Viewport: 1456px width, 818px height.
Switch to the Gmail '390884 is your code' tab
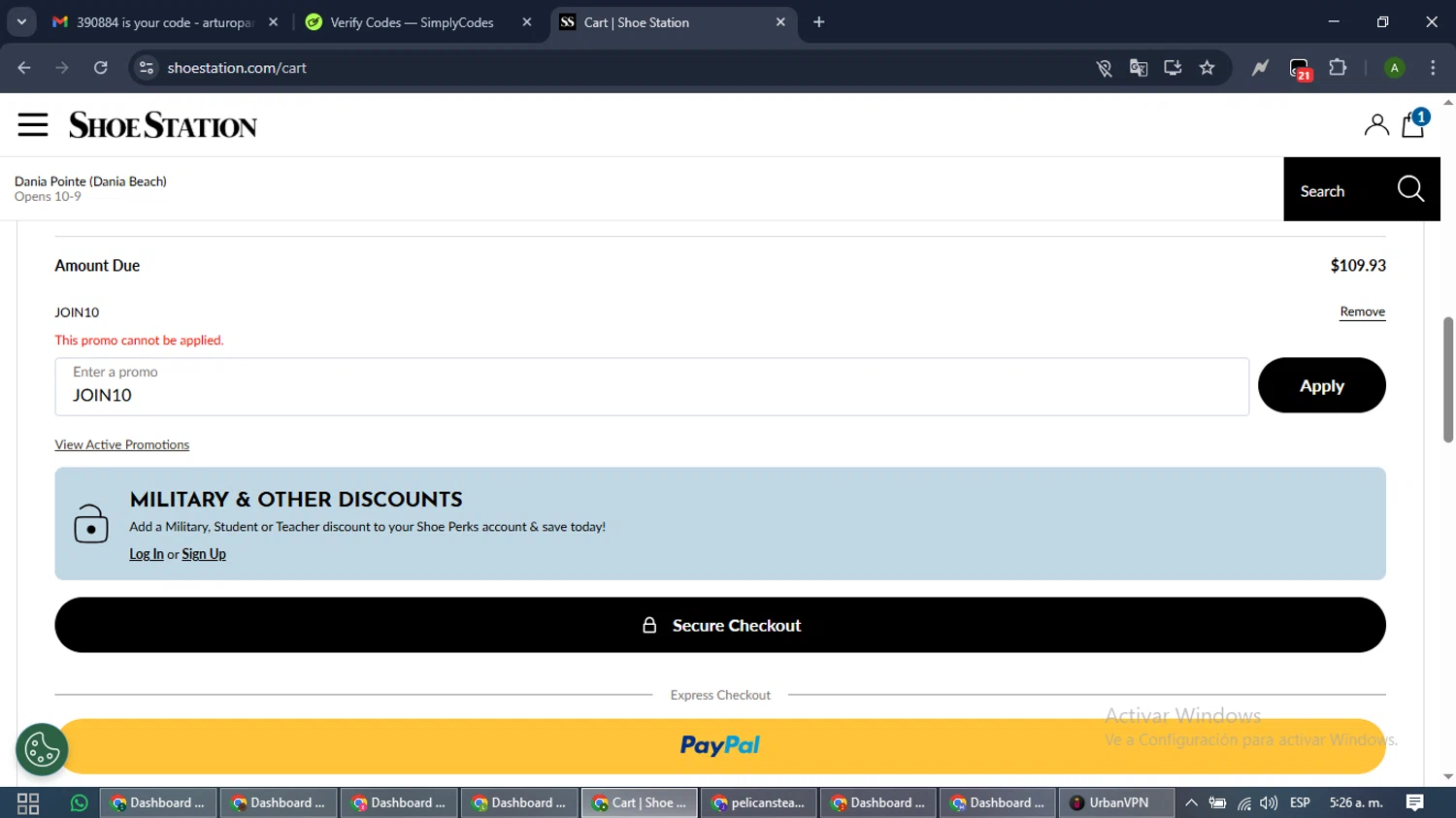click(165, 22)
